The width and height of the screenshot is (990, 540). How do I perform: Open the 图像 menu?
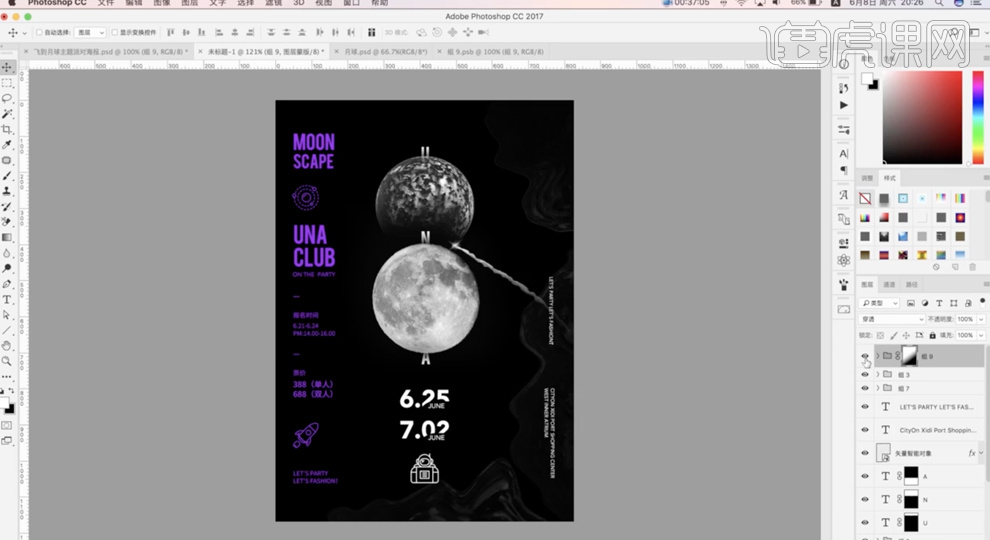162,3
